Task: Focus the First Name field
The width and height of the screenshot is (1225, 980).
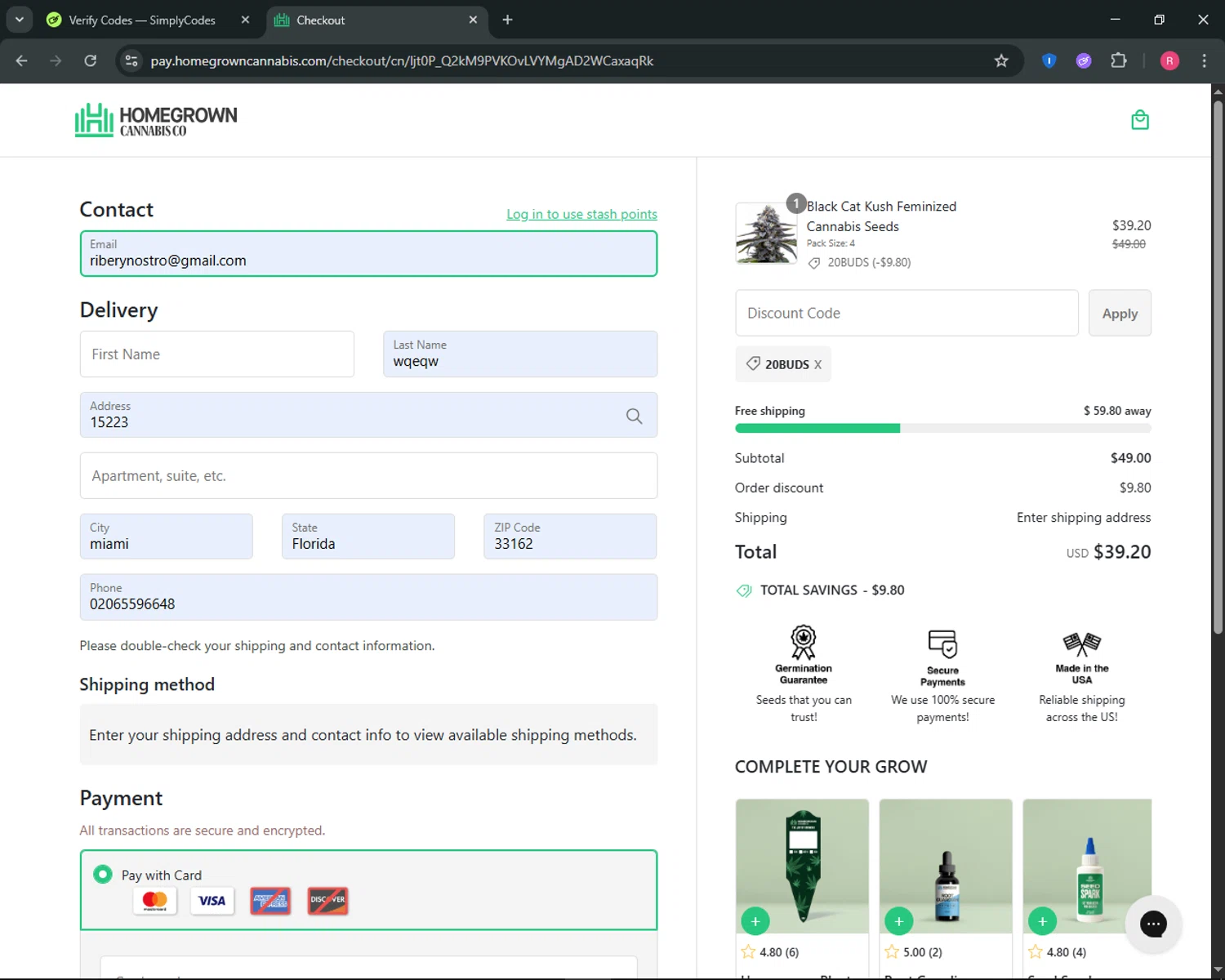Action: point(217,354)
